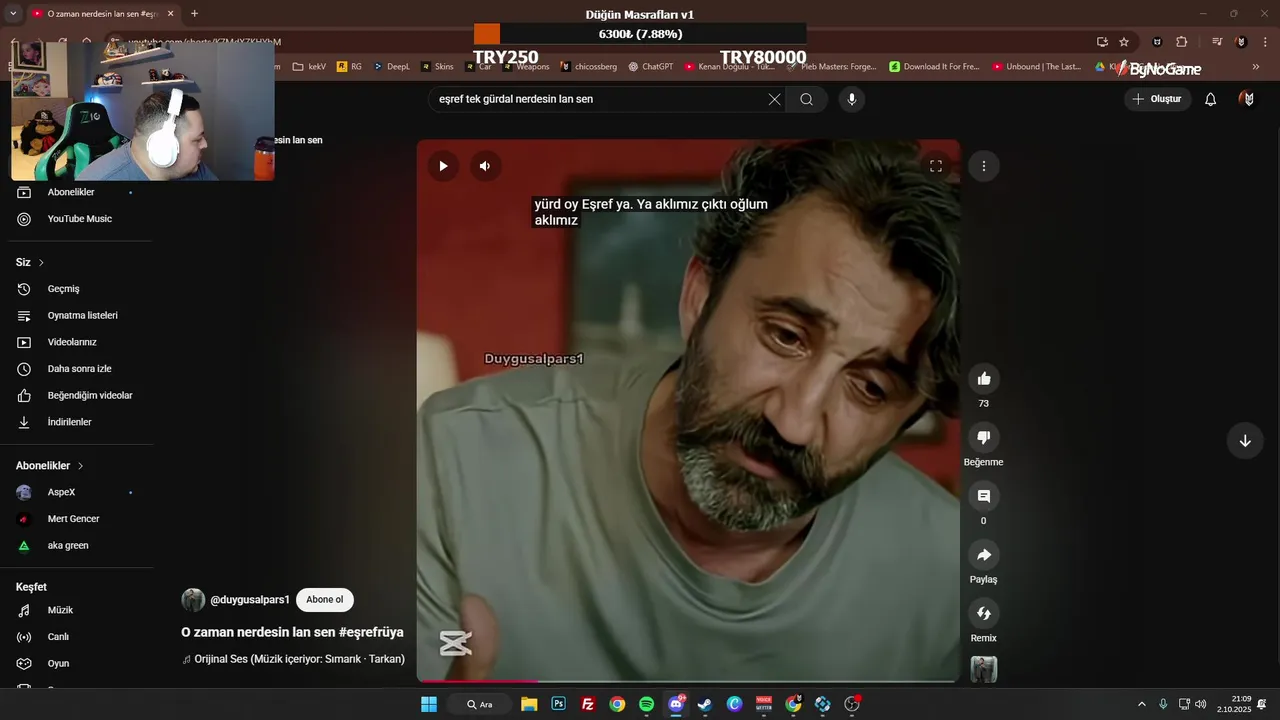Open the chicossberg bookmark

click(590, 67)
